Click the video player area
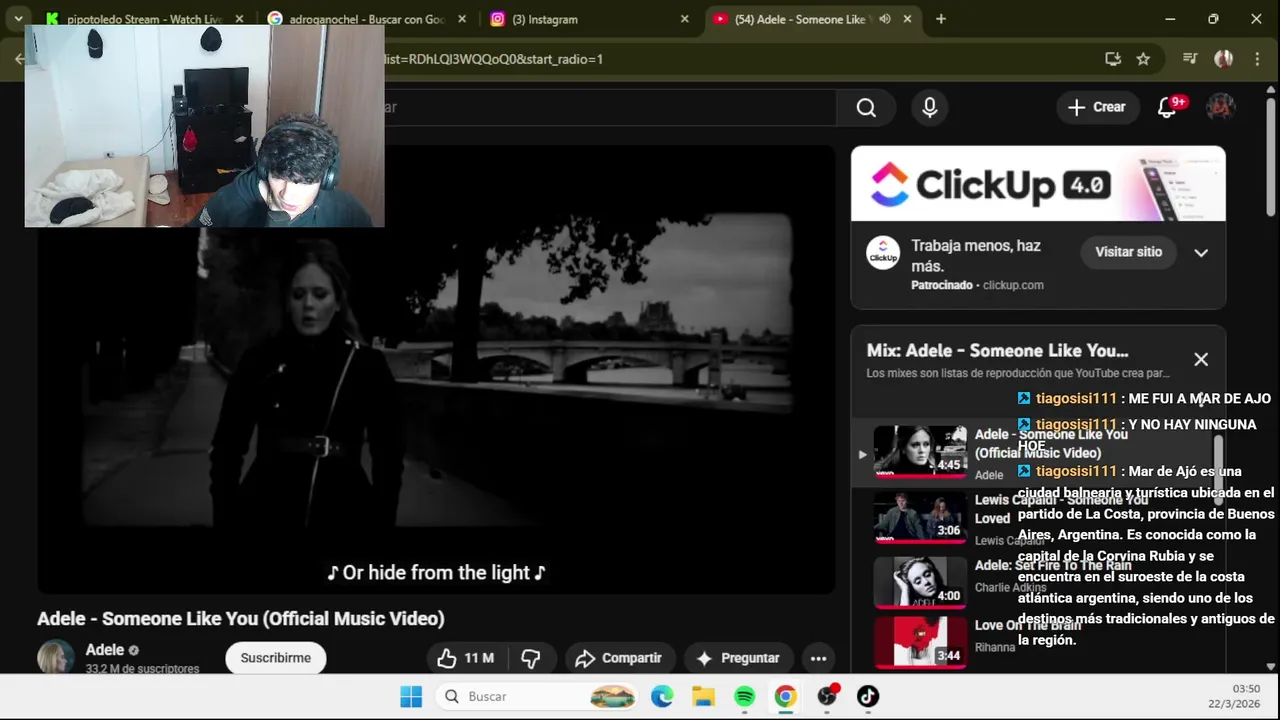Screen dimensions: 1280x720 436,370
